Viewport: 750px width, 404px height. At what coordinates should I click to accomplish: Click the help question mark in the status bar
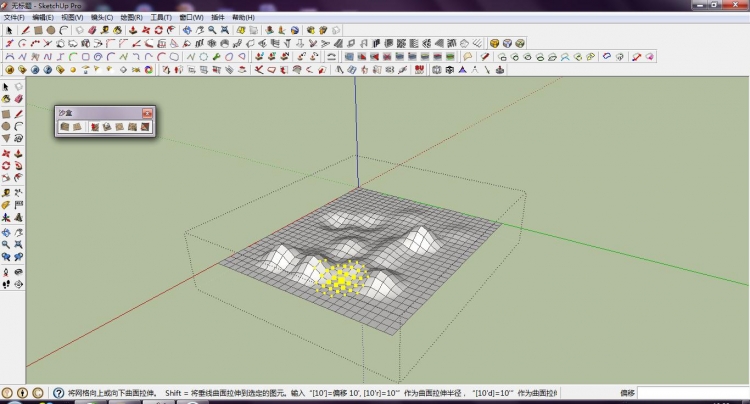tap(58, 393)
